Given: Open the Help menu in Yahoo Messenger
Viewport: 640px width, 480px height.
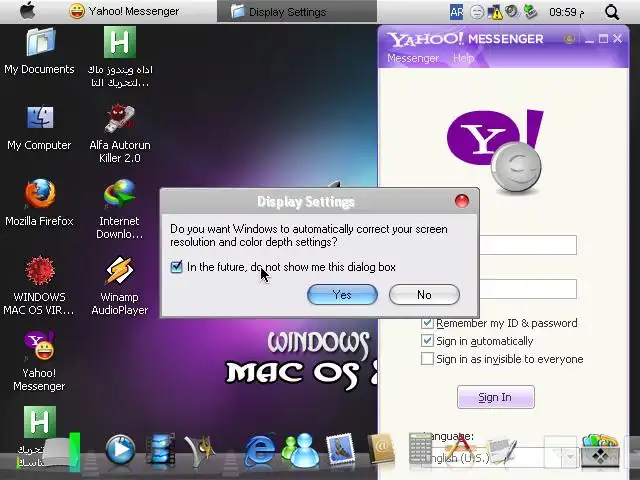Looking at the screenshot, I should pyautogui.click(x=463, y=58).
